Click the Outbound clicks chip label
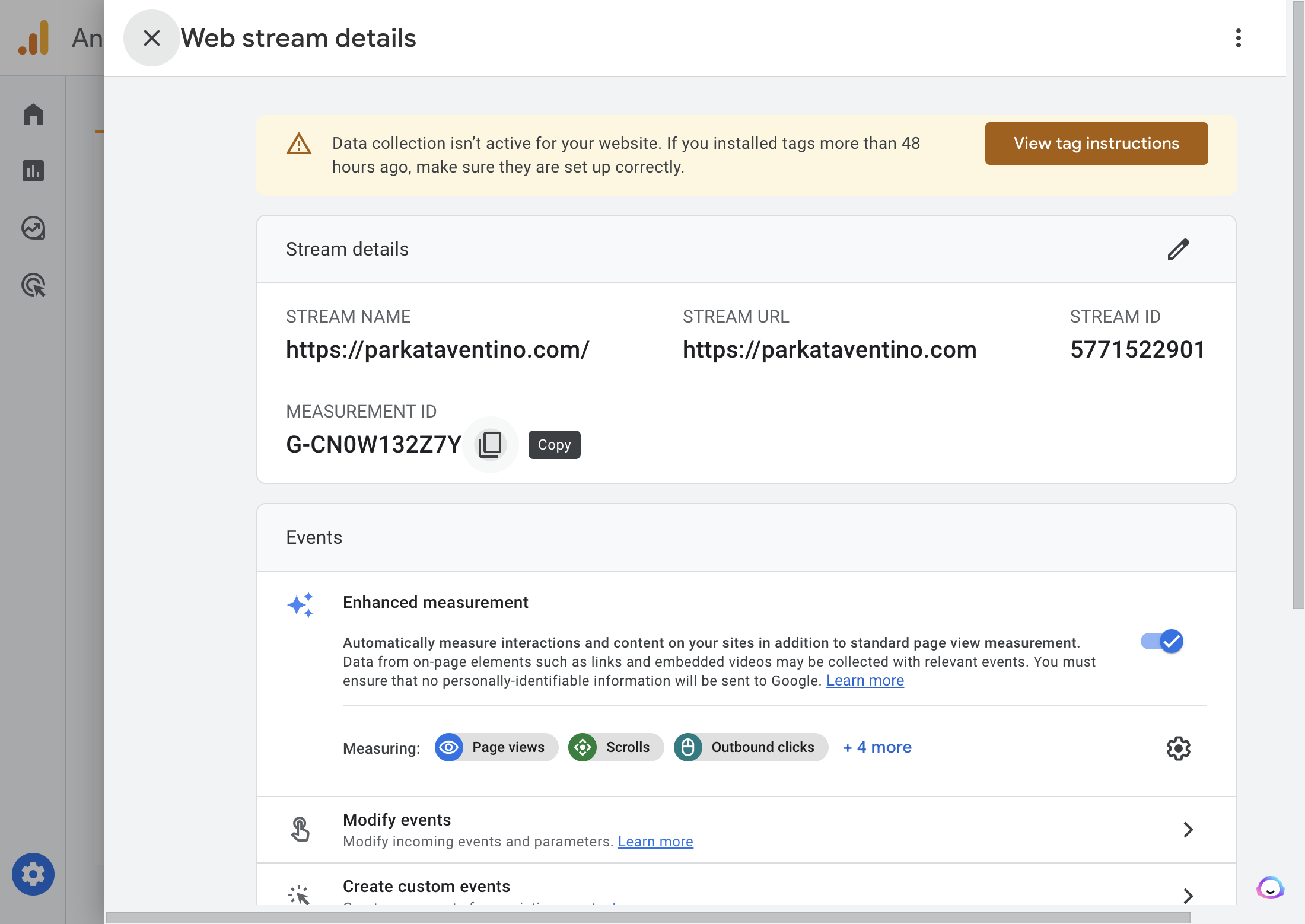The height and width of the screenshot is (924, 1305). [x=763, y=747]
